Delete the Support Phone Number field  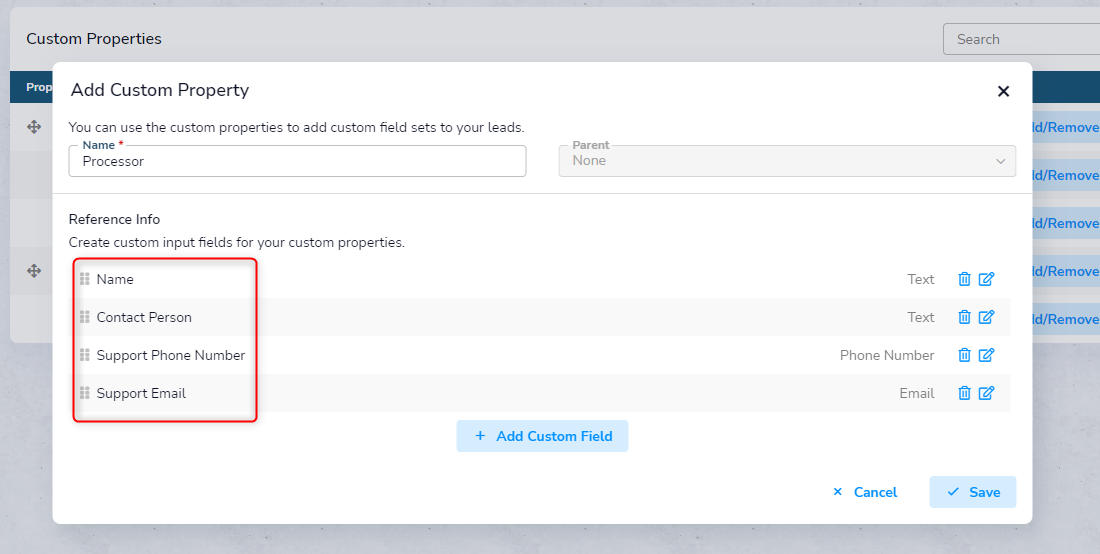point(964,355)
